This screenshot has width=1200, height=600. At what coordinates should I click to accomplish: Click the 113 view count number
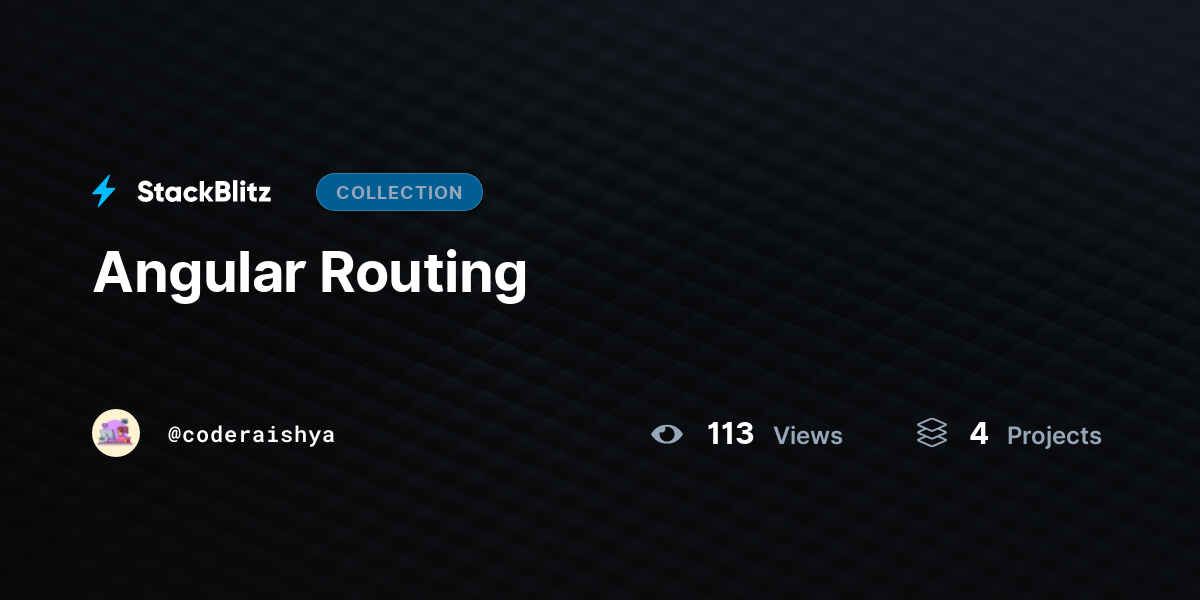point(730,434)
